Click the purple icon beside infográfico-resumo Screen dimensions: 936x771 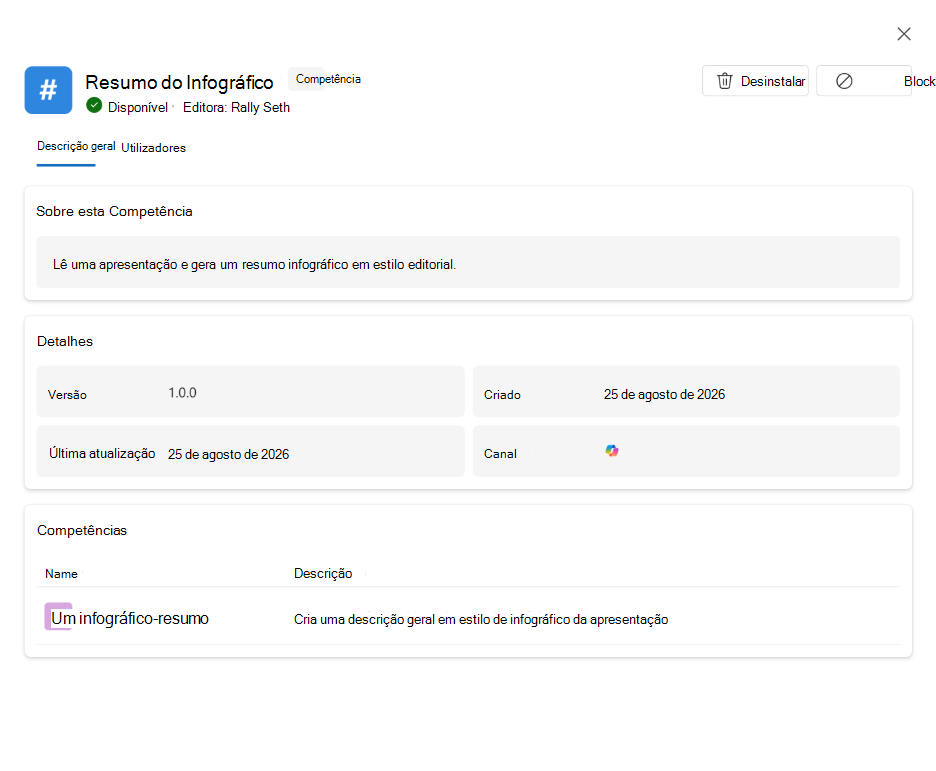coord(58,616)
